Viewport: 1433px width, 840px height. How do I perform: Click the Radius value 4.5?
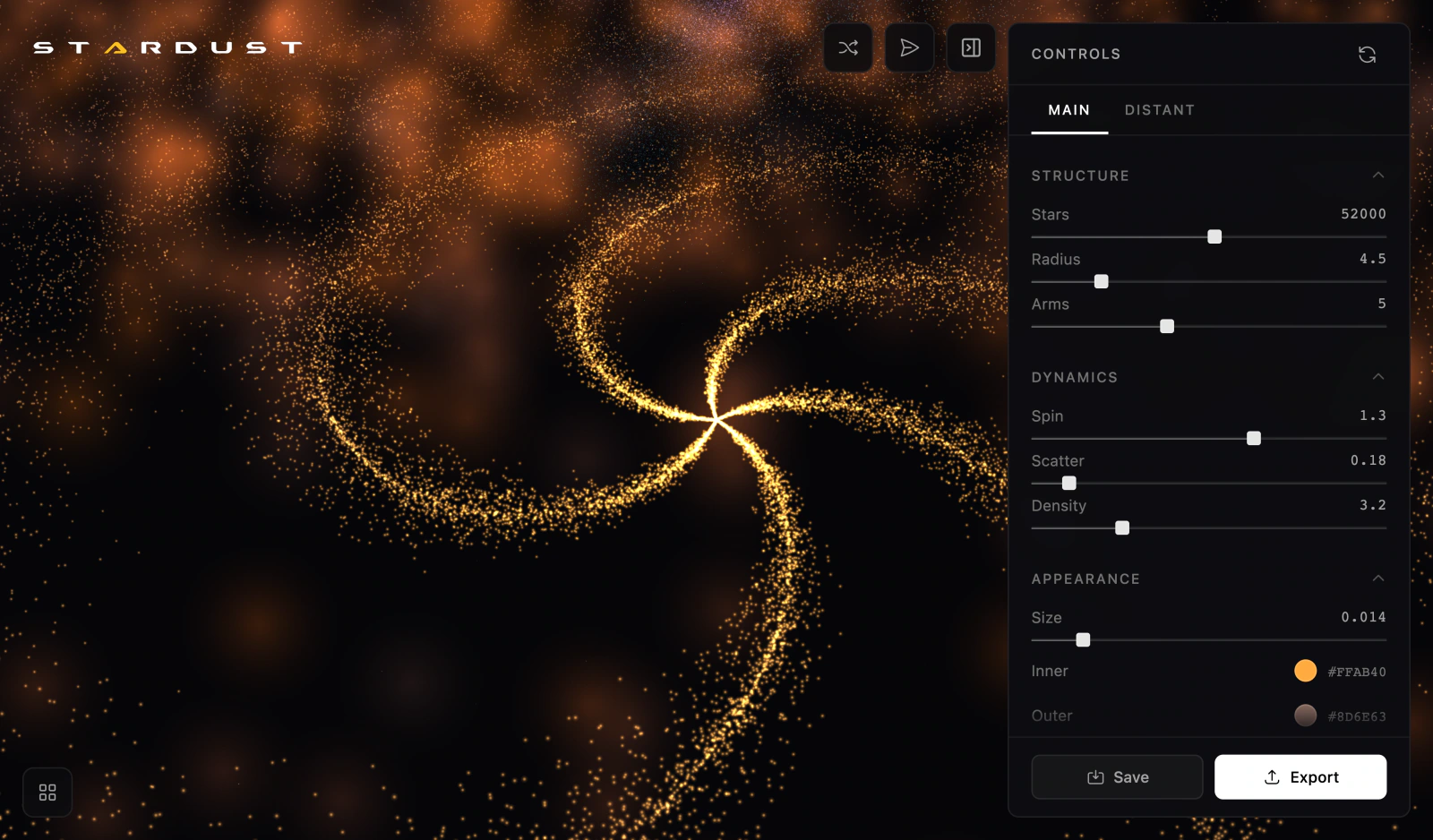click(1373, 259)
